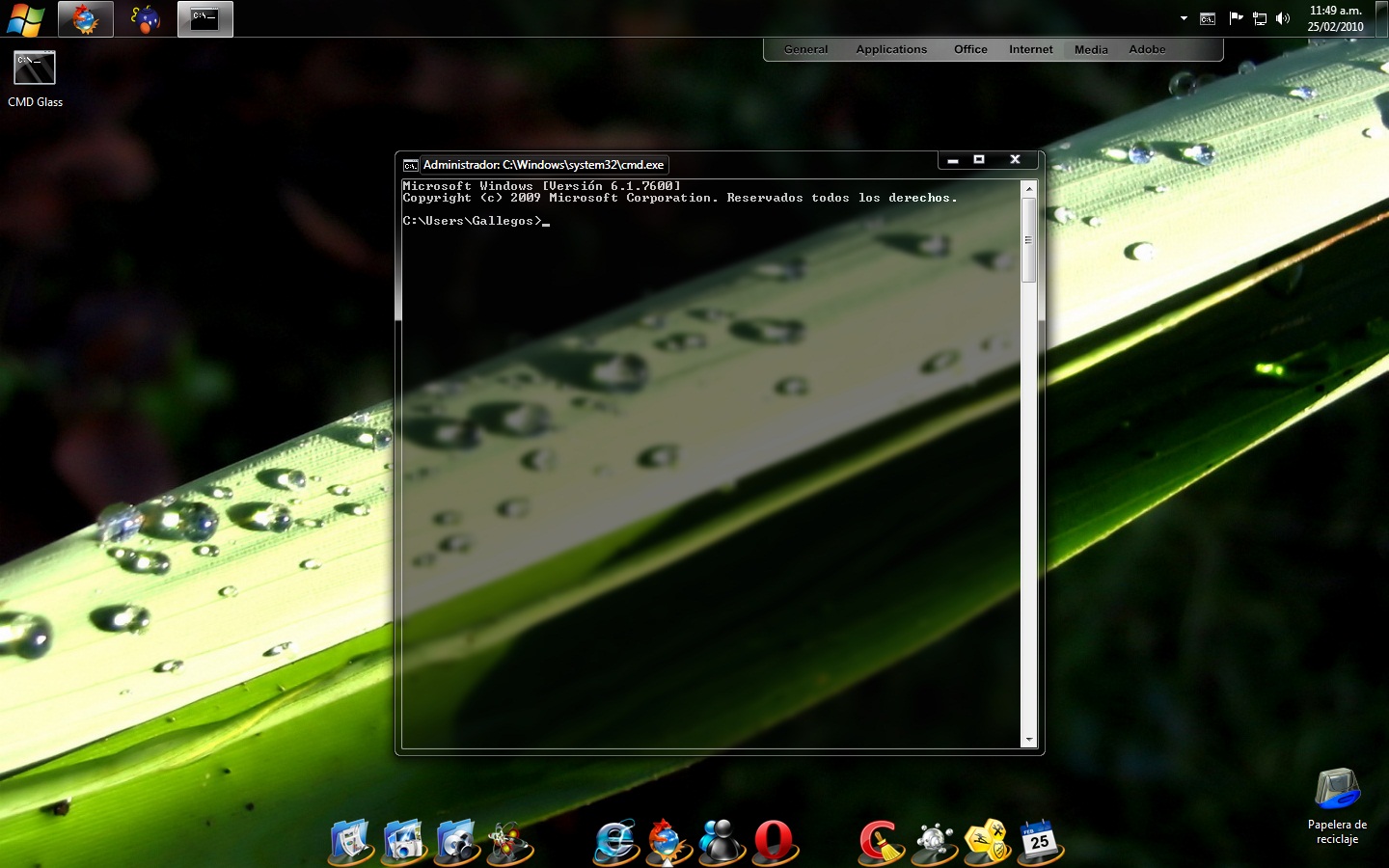Select the cmd.exe taskbar button
The image size is (1389, 868).
coord(205,18)
